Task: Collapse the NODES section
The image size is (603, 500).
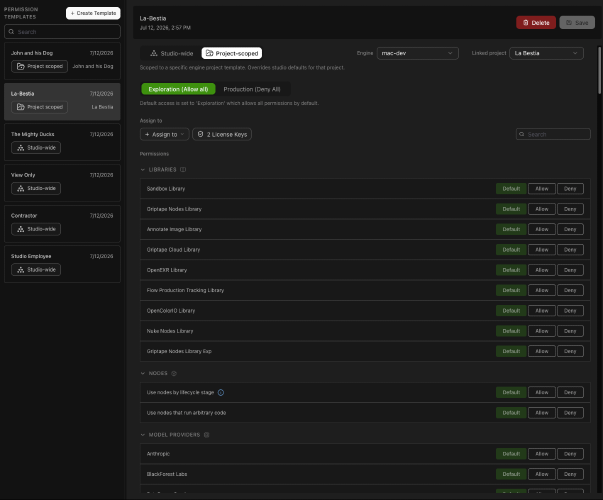Action: (x=143, y=373)
